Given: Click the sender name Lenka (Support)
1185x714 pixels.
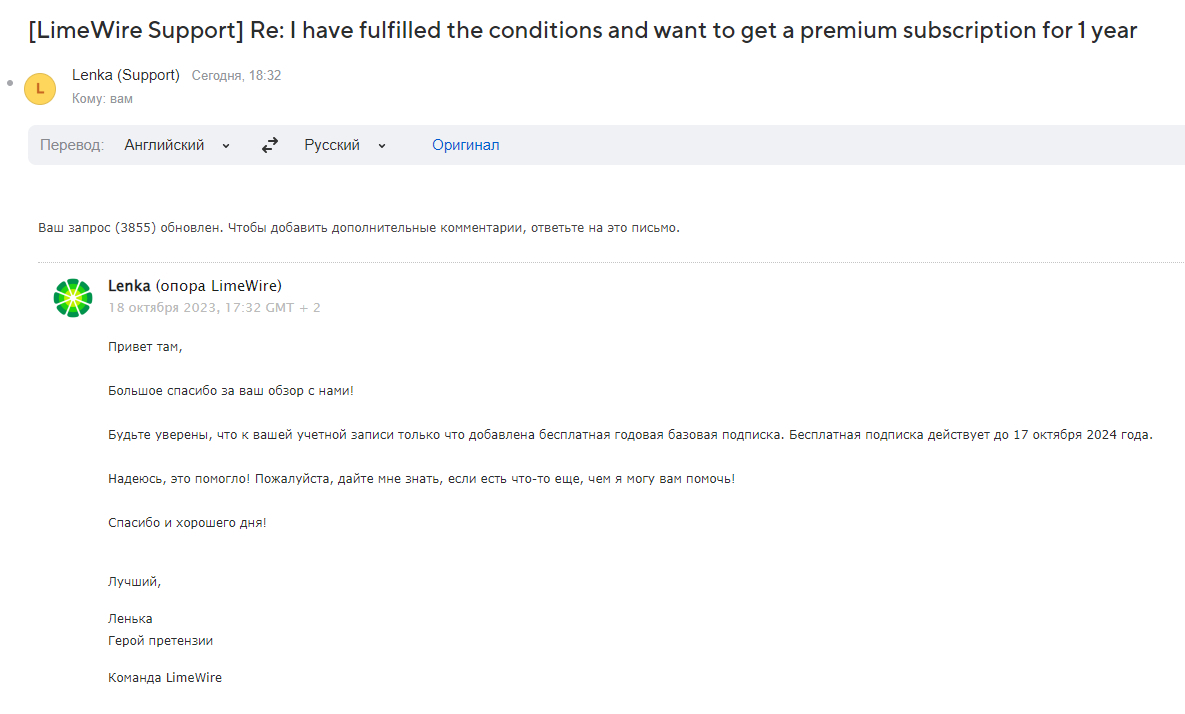Looking at the screenshot, I should [126, 75].
